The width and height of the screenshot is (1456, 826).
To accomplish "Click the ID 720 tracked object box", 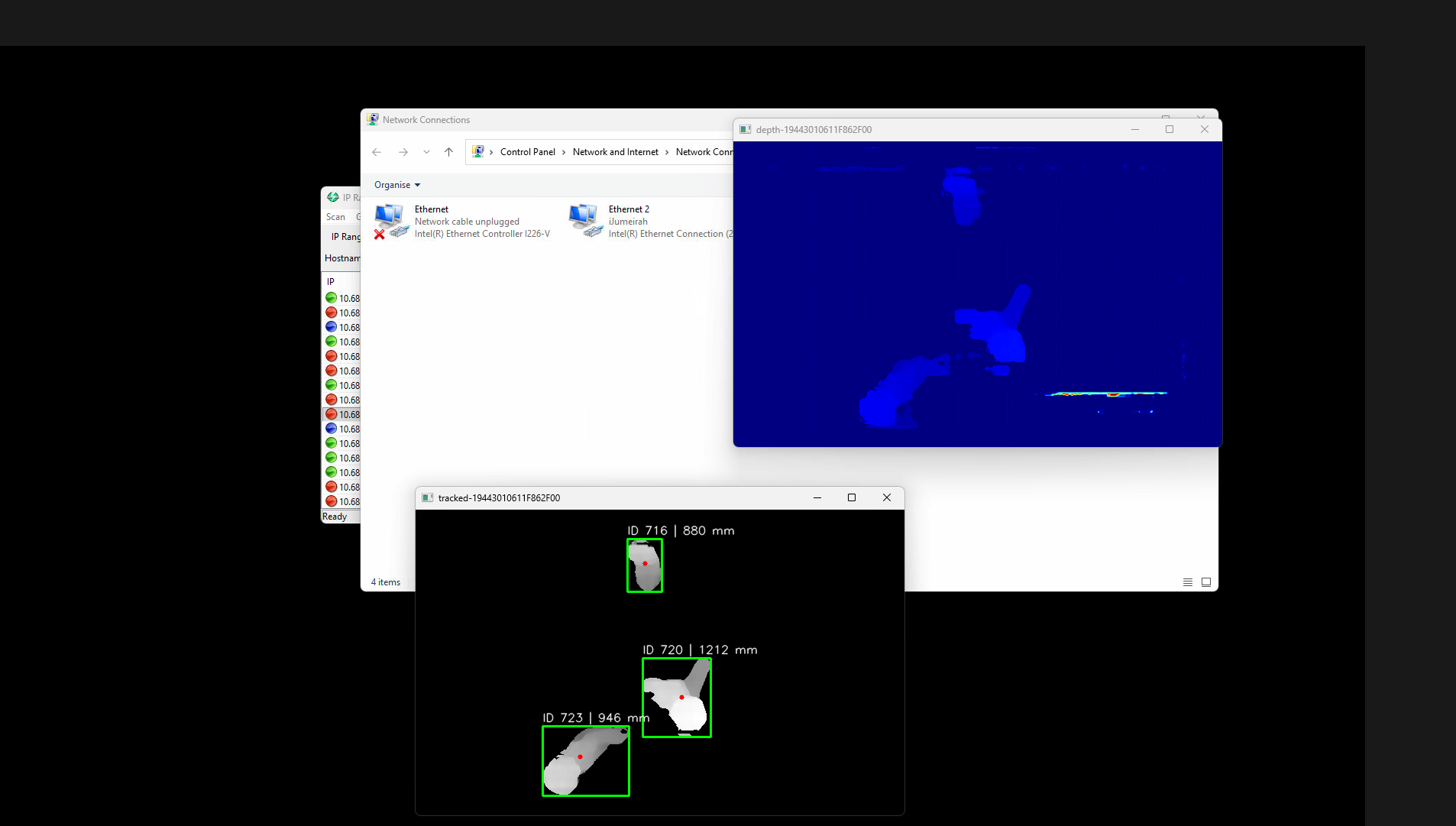I will pos(676,697).
